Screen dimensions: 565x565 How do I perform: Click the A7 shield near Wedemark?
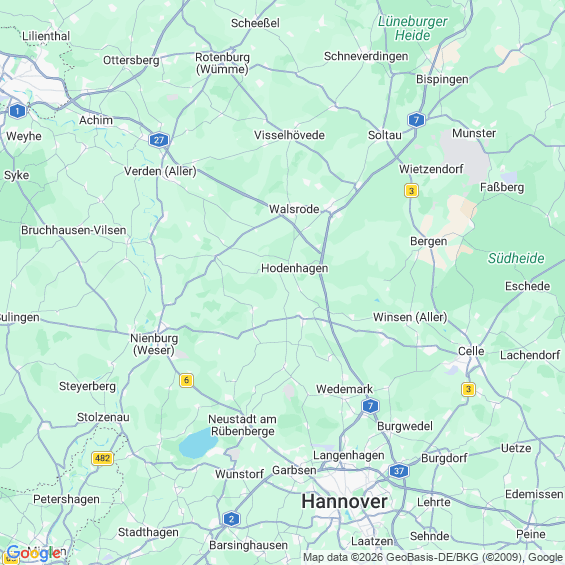click(370, 406)
